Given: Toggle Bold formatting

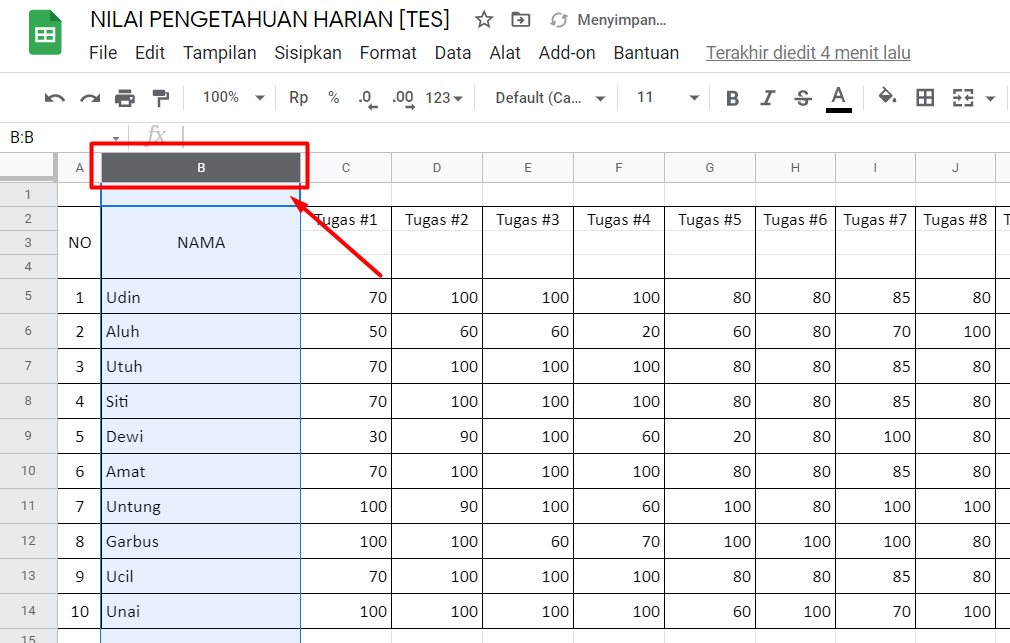Looking at the screenshot, I should pos(732,98).
